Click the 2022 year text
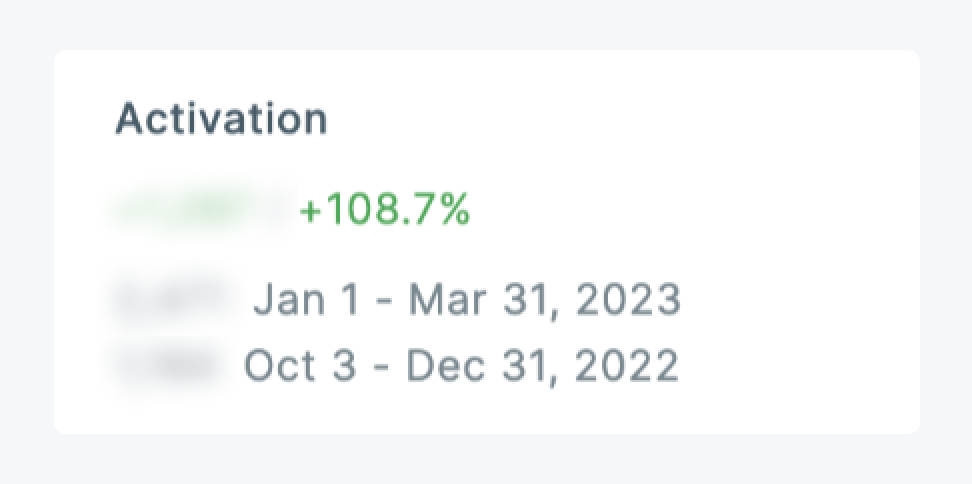Screen dimensions: 972x484 [x=626, y=366]
